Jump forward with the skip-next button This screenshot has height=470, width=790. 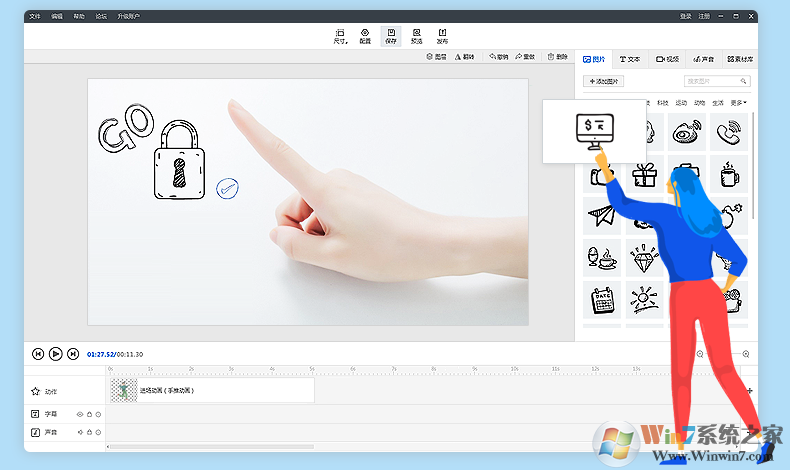pyautogui.click(x=73, y=354)
